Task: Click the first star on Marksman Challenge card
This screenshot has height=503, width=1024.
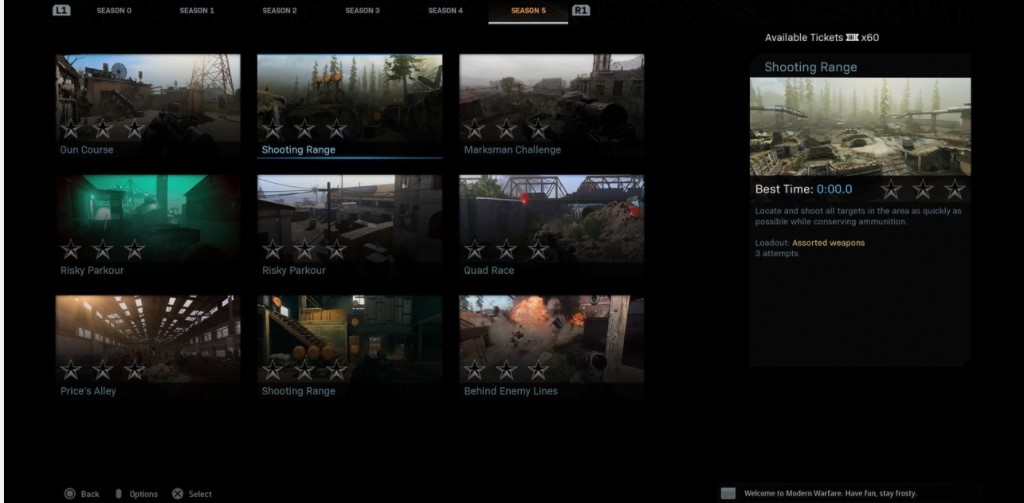Action: click(x=474, y=129)
